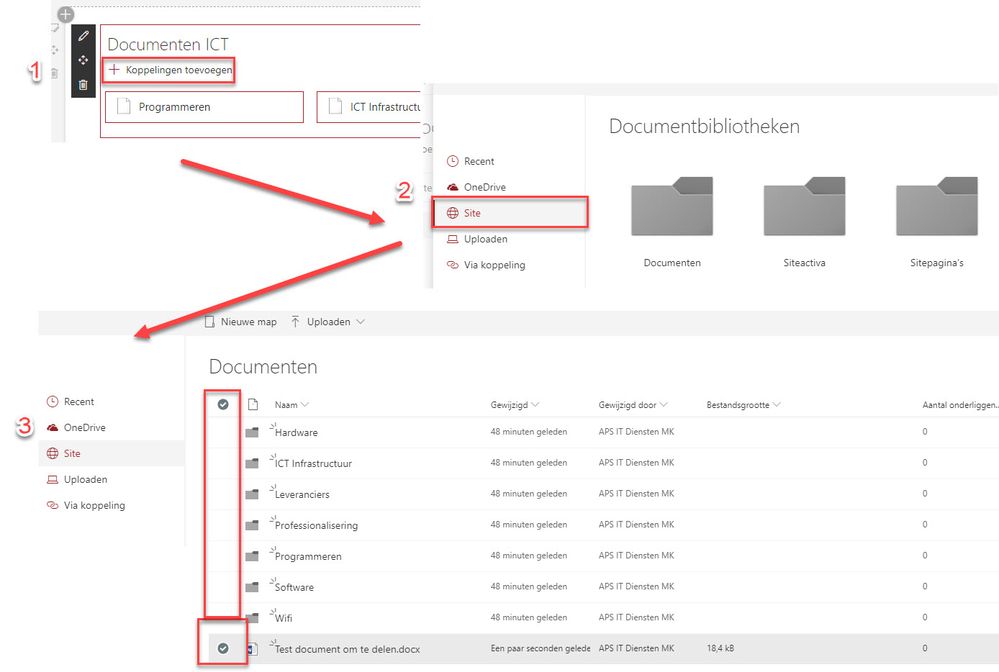Click the Software folder icon
This screenshot has height=672, width=999.
pos(252,587)
